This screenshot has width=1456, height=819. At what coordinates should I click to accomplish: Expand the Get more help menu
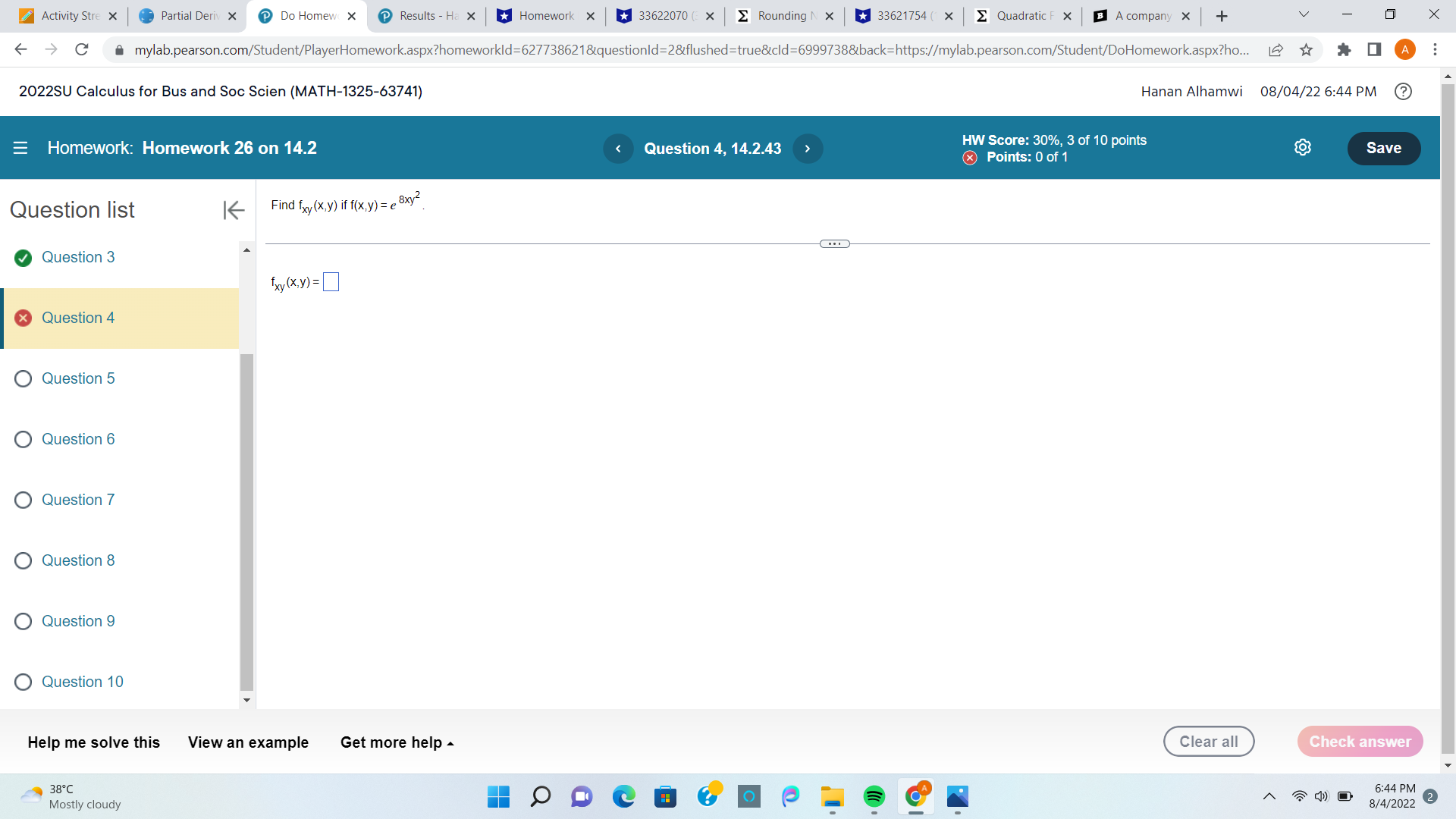[x=397, y=742]
